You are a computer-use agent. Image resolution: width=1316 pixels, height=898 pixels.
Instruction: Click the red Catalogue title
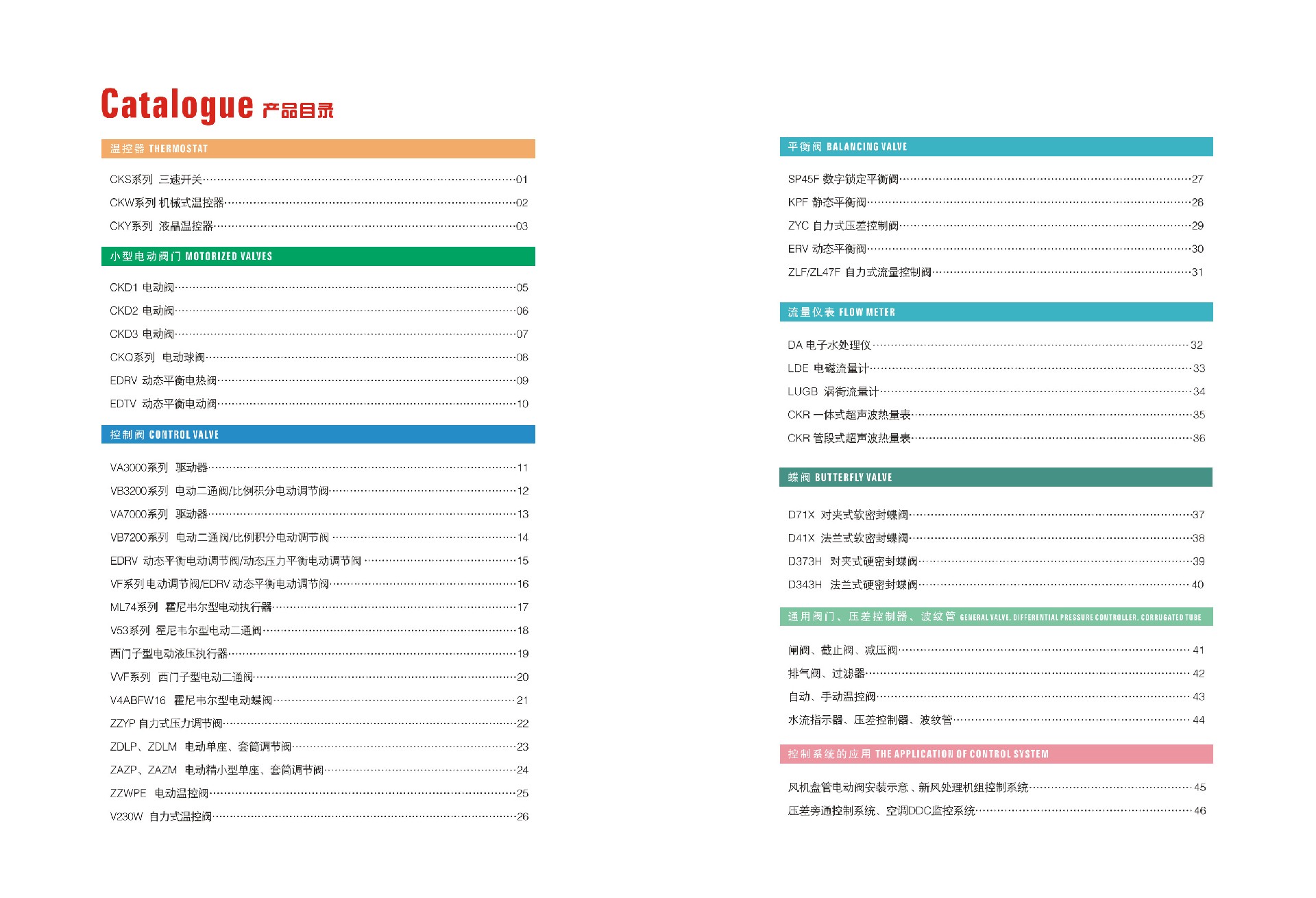pos(177,105)
